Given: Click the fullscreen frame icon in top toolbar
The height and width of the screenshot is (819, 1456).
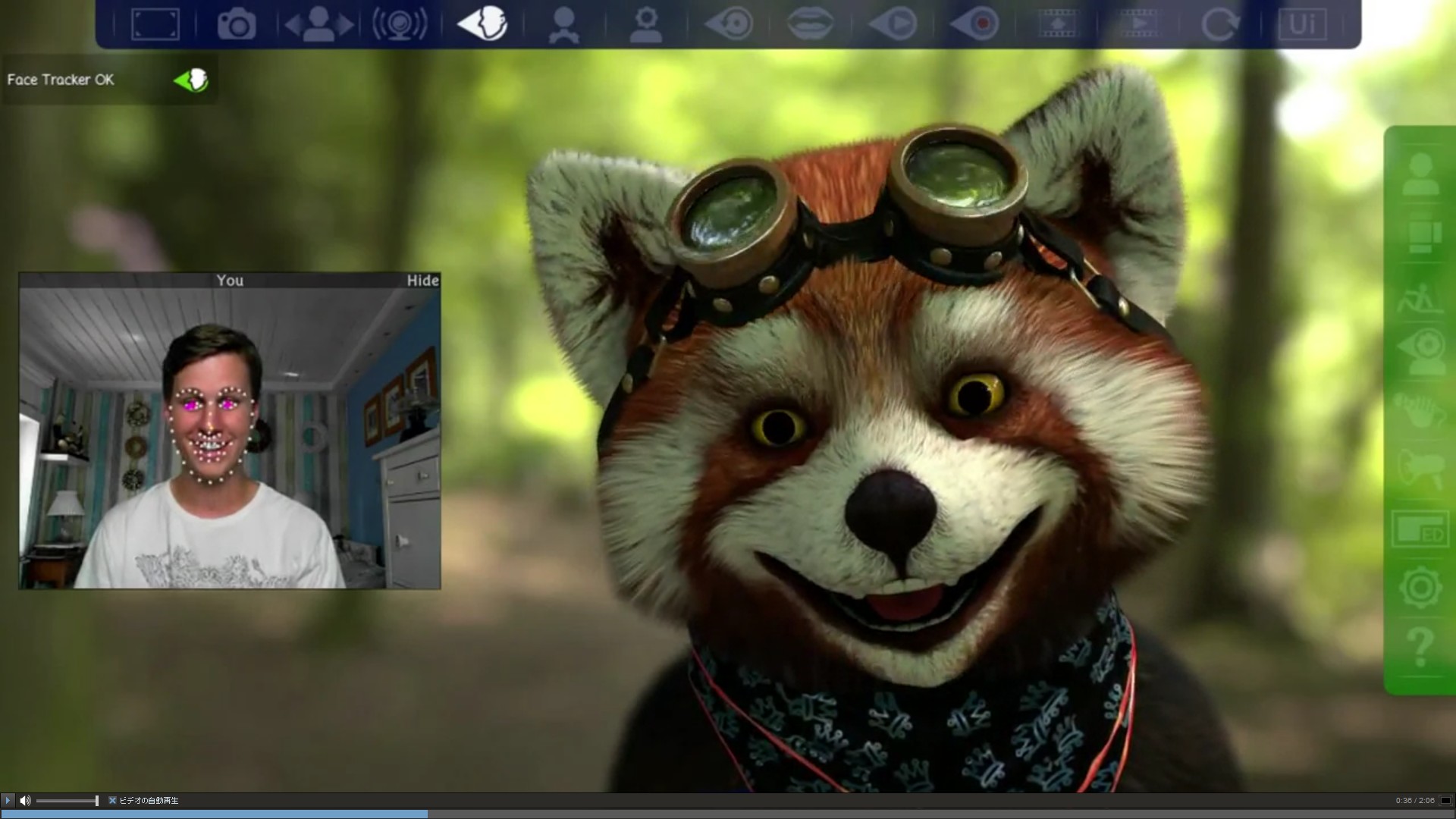Looking at the screenshot, I should [x=155, y=24].
